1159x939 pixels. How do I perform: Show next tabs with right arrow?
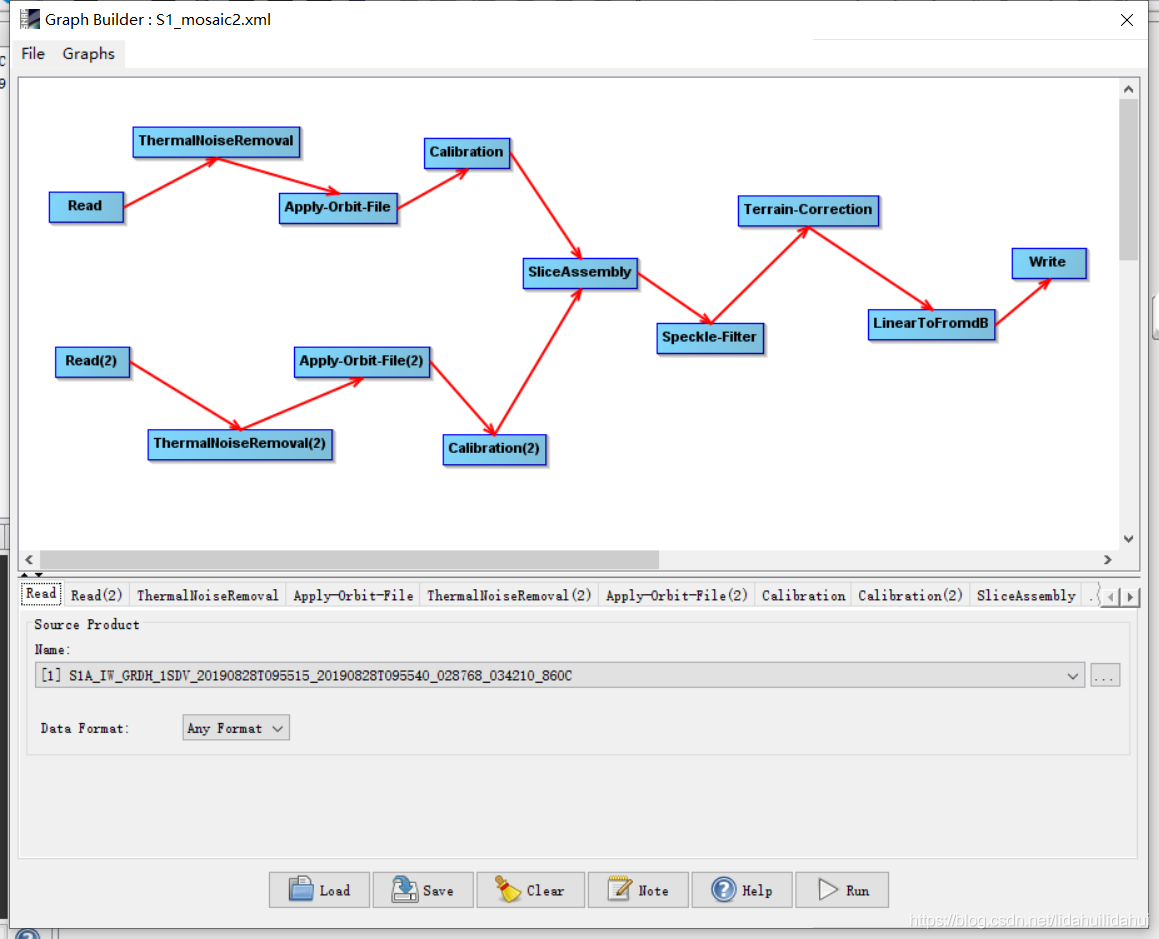click(x=1129, y=596)
